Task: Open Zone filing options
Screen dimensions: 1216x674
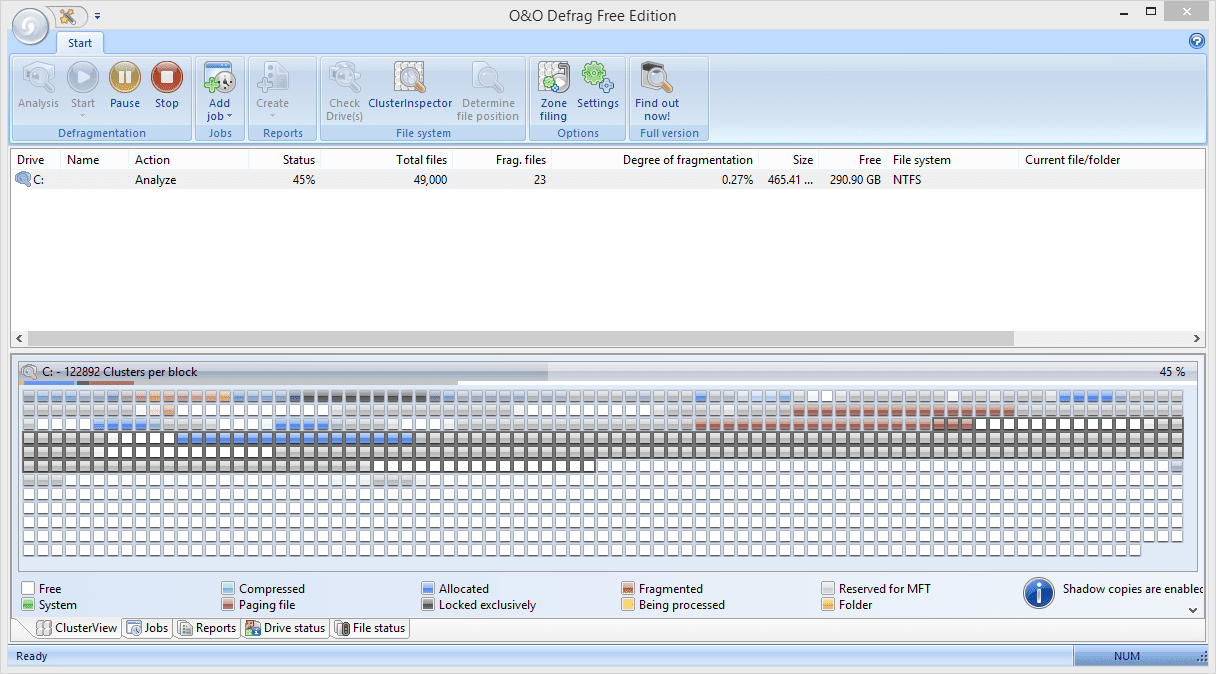Action: coord(553,90)
